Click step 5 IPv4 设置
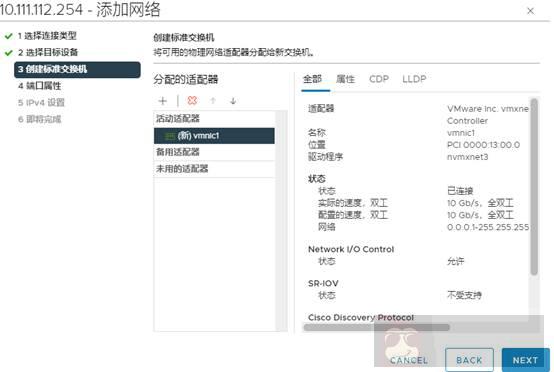The image size is (554, 372). click(x=41, y=103)
